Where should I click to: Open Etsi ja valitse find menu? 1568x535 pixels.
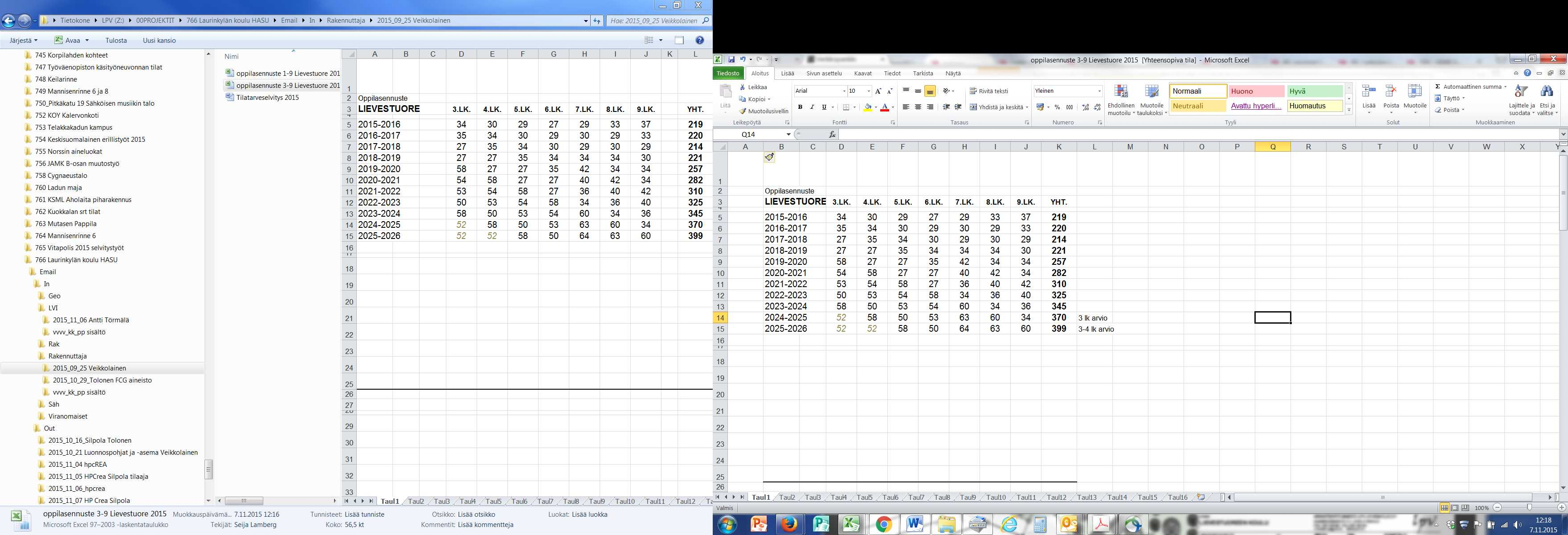click(x=1547, y=100)
